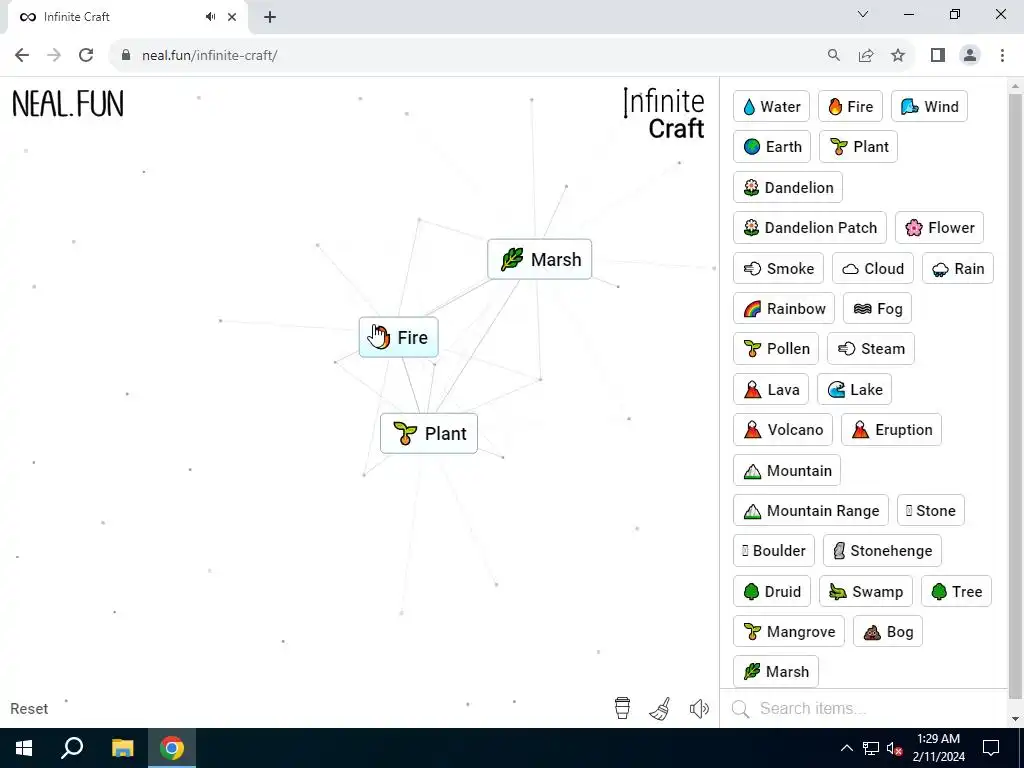This screenshot has height=768, width=1024.
Task: Pick the Wind element from sidebar
Action: coord(929,106)
